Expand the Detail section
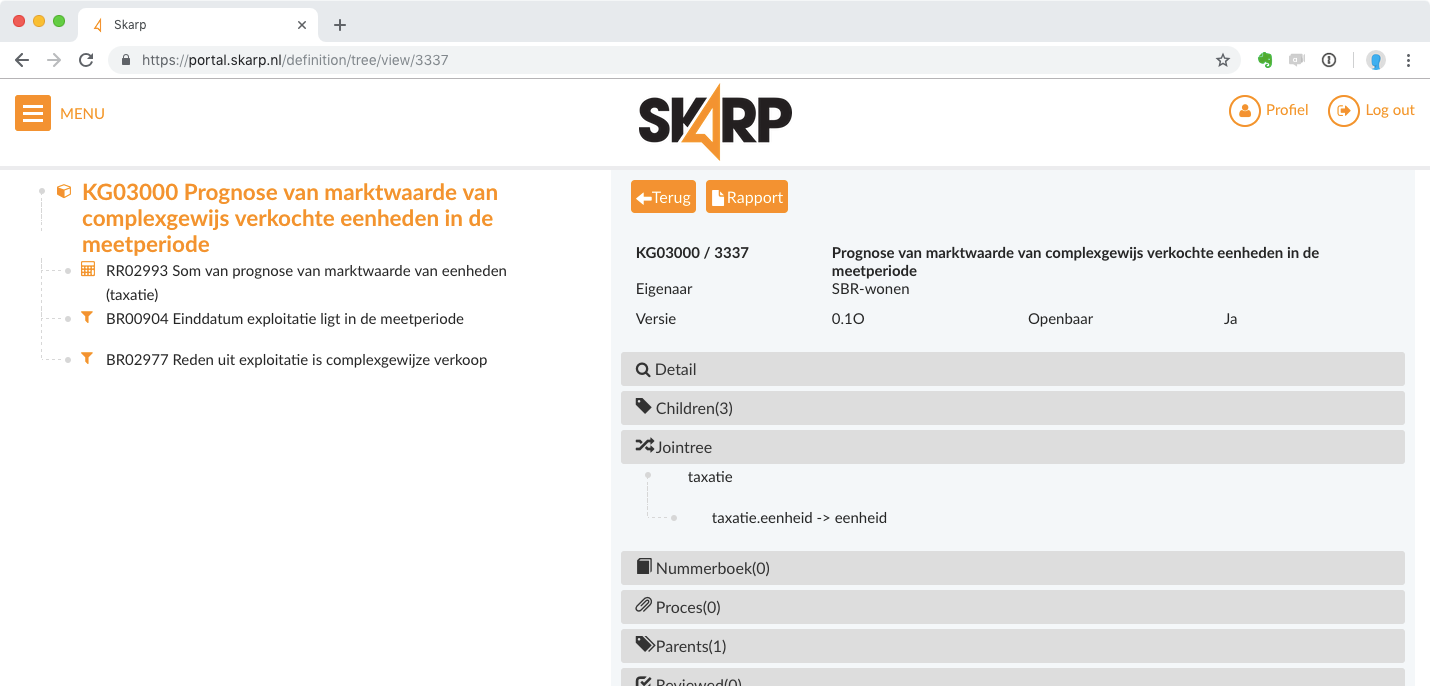This screenshot has height=686, width=1430. (x=1012, y=369)
